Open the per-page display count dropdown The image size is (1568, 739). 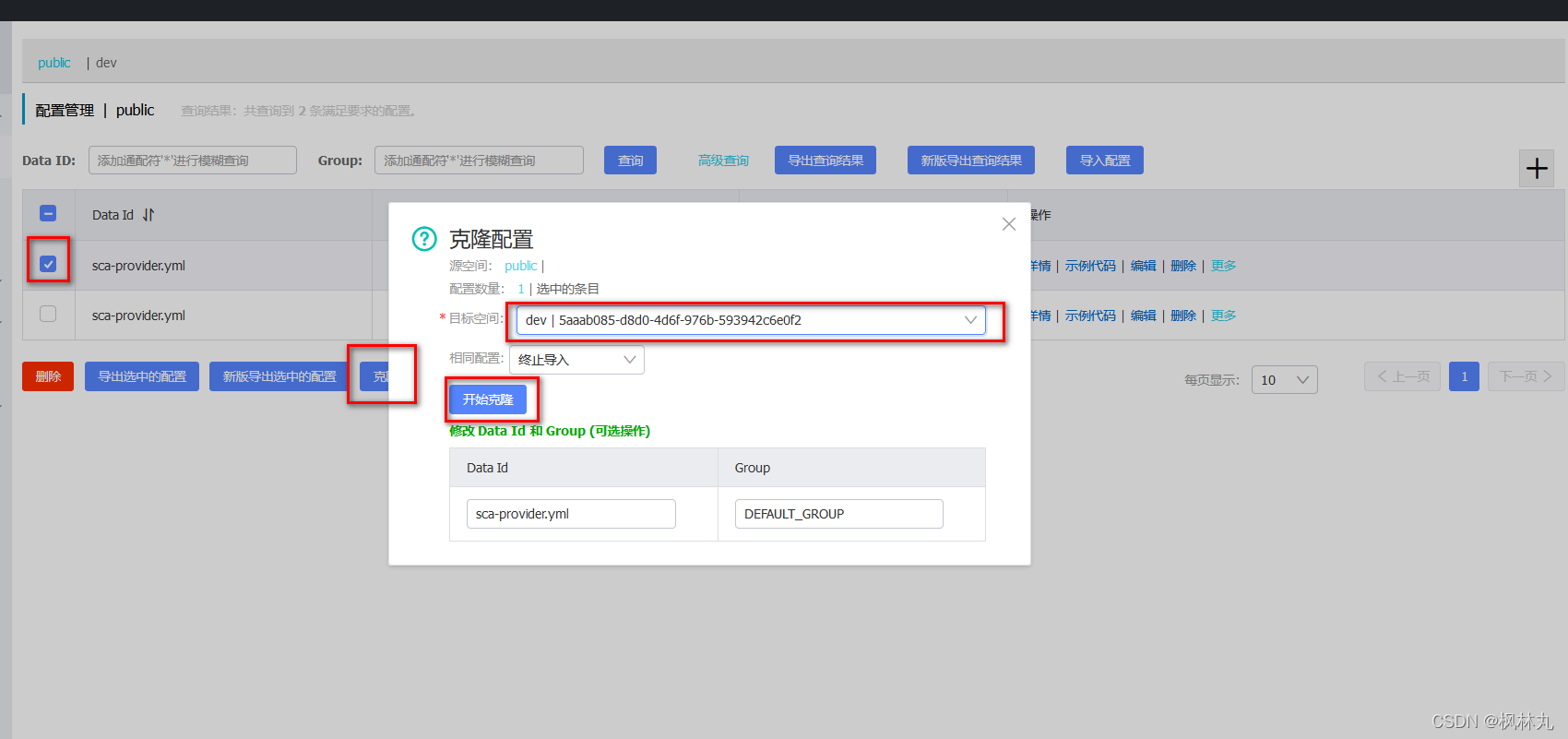(x=1284, y=379)
